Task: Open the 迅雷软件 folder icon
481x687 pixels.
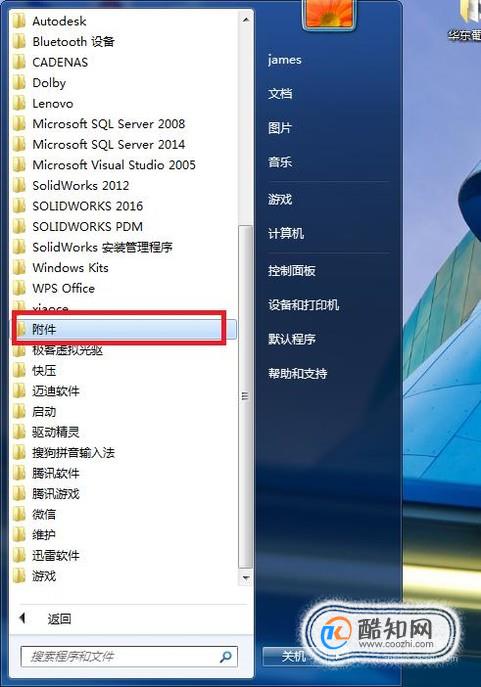Action: click(x=19, y=556)
